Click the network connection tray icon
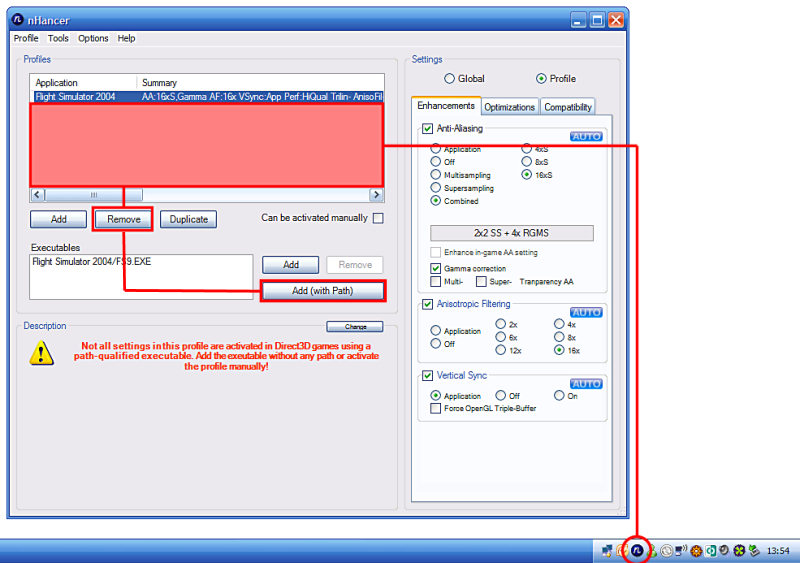This screenshot has width=800, height=563. click(x=607, y=550)
